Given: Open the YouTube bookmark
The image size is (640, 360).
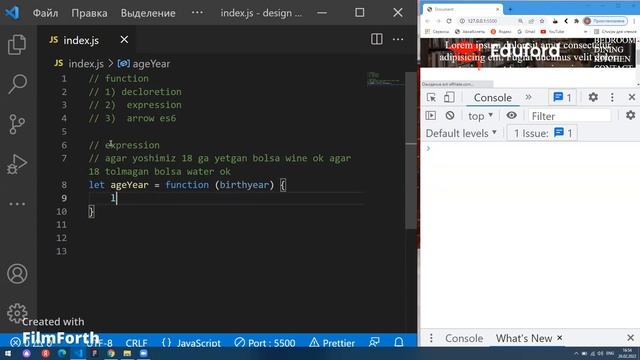Looking at the screenshot, I should tap(552, 31).
